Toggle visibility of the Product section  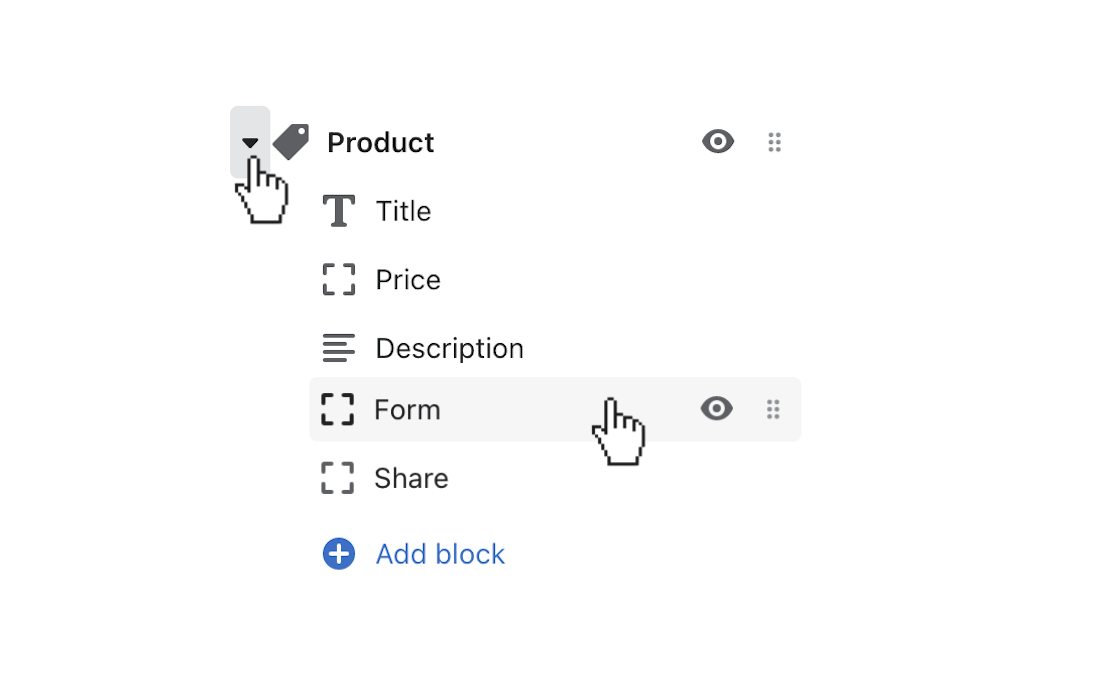click(718, 141)
